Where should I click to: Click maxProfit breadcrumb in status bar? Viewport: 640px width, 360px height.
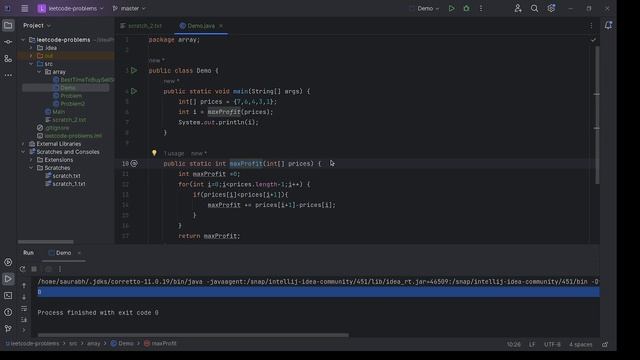coord(160,344)
